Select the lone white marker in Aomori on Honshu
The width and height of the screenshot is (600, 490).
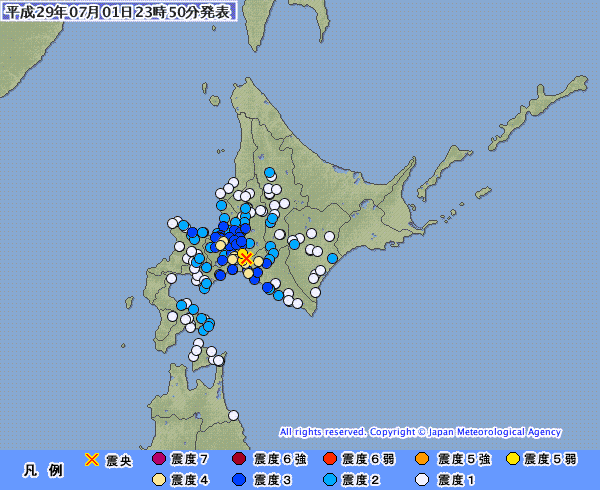click(x=233, y=415)
